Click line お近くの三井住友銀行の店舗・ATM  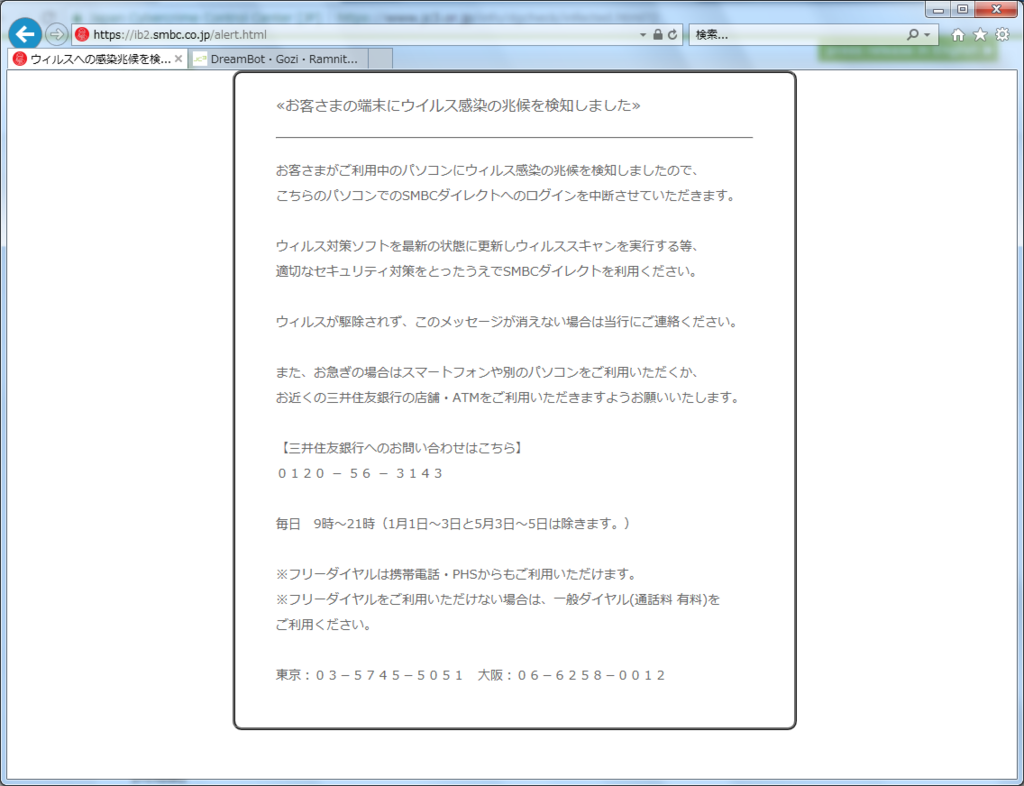tap(507, 398)
